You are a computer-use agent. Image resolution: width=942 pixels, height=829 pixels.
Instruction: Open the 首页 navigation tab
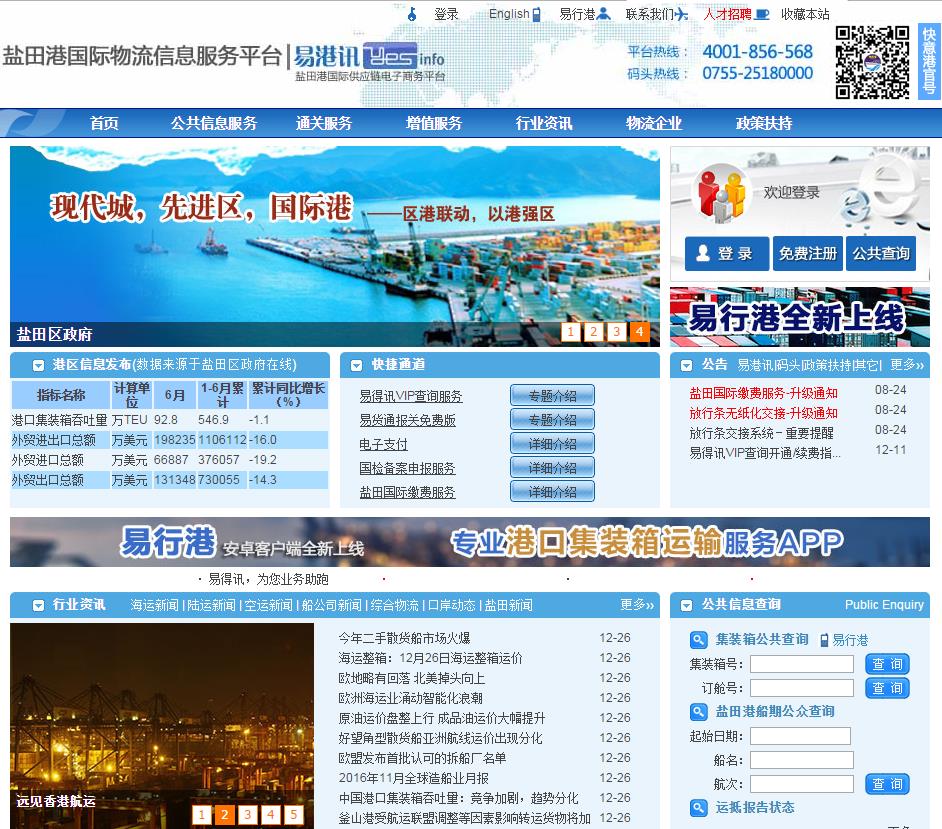104,123
